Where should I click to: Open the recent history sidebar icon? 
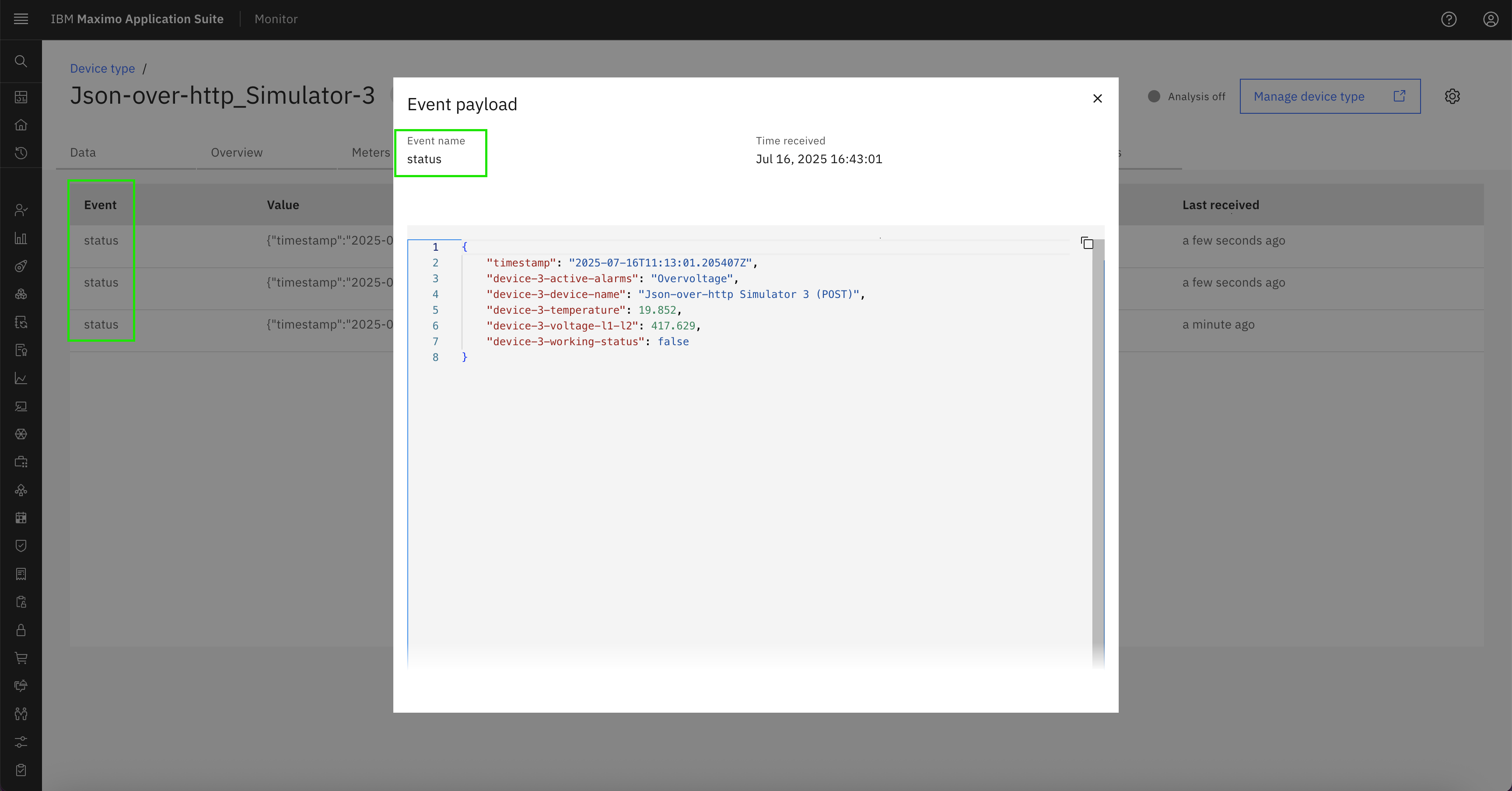pyautogui.click(x=21, y=153)
